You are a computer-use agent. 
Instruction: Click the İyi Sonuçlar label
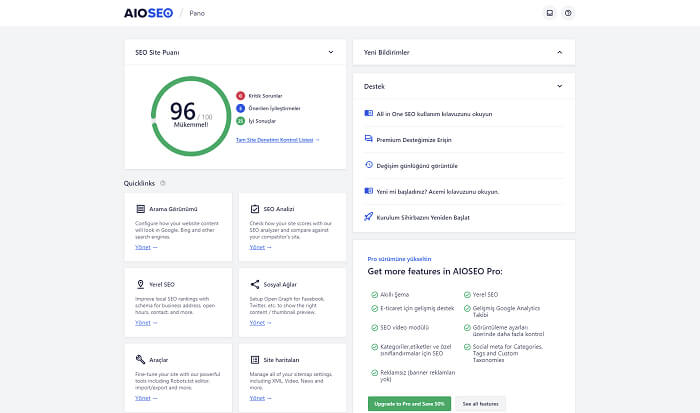coord(262,121)
